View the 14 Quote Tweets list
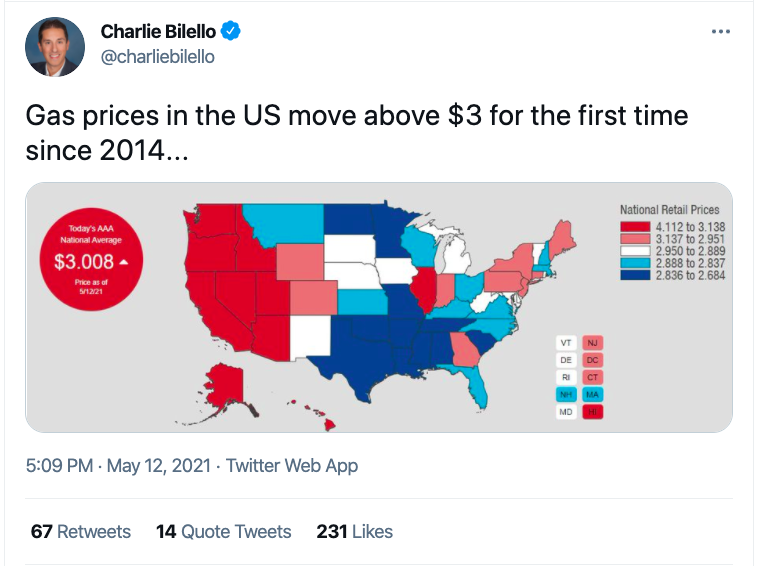This screenshot has width=760, height=566. [x=223, y=531]
